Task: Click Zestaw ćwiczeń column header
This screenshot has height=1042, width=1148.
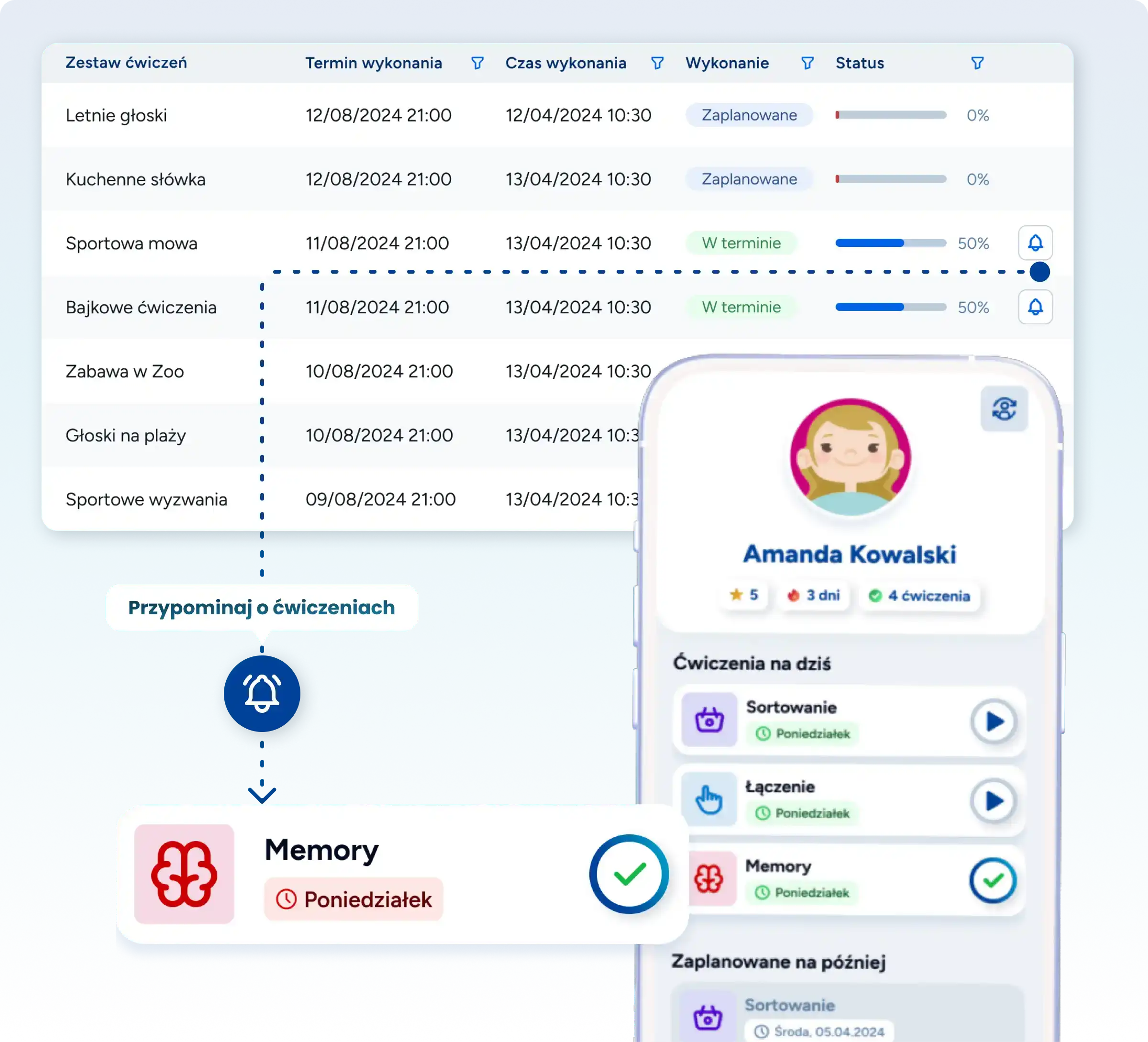Action: [126, 63]
